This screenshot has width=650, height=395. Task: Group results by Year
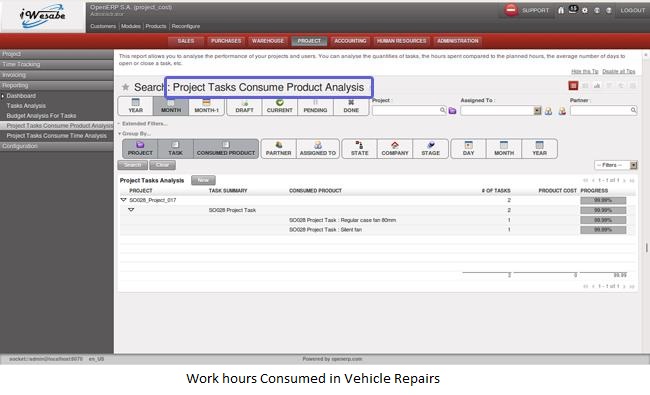539,148
